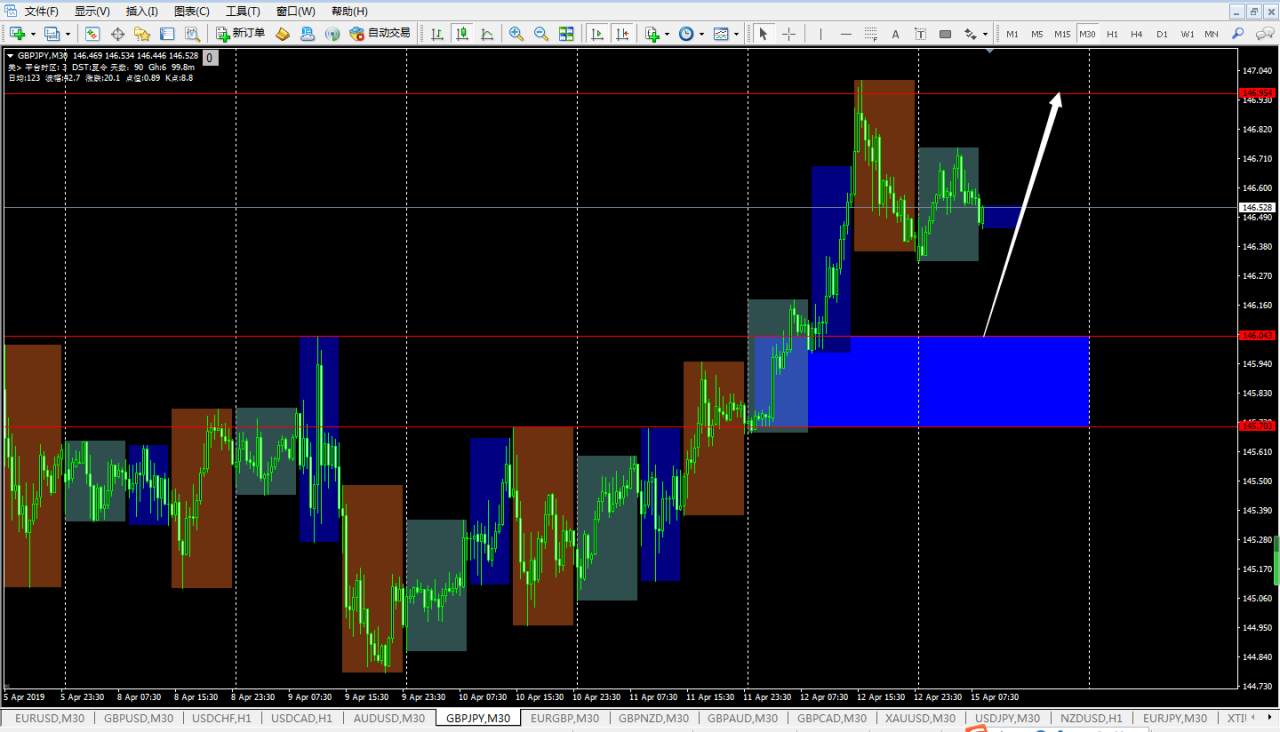
Task: Toggle candlestick chart mode
Action: [x=462, y=34]
